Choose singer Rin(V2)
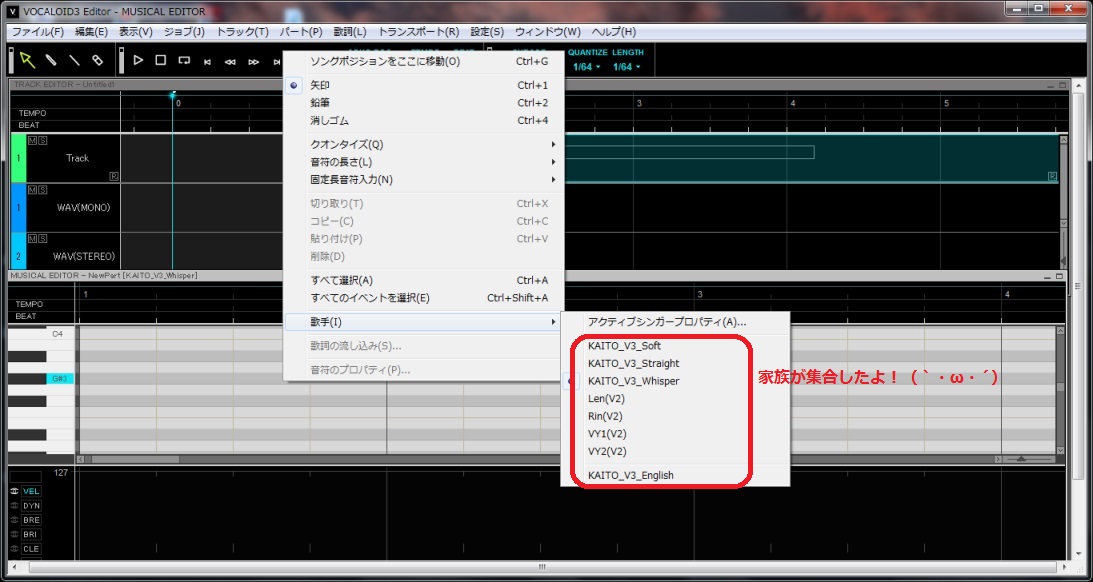 click(675, 416)
